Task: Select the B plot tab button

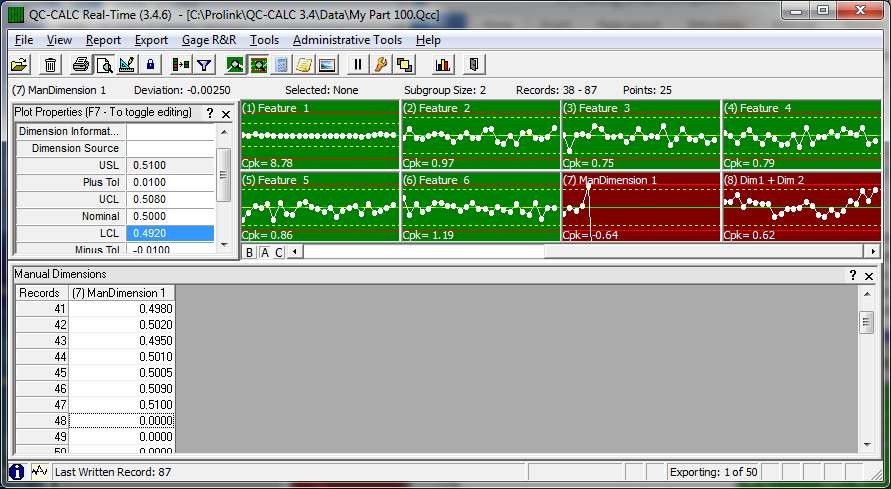Action: (249, 252)
